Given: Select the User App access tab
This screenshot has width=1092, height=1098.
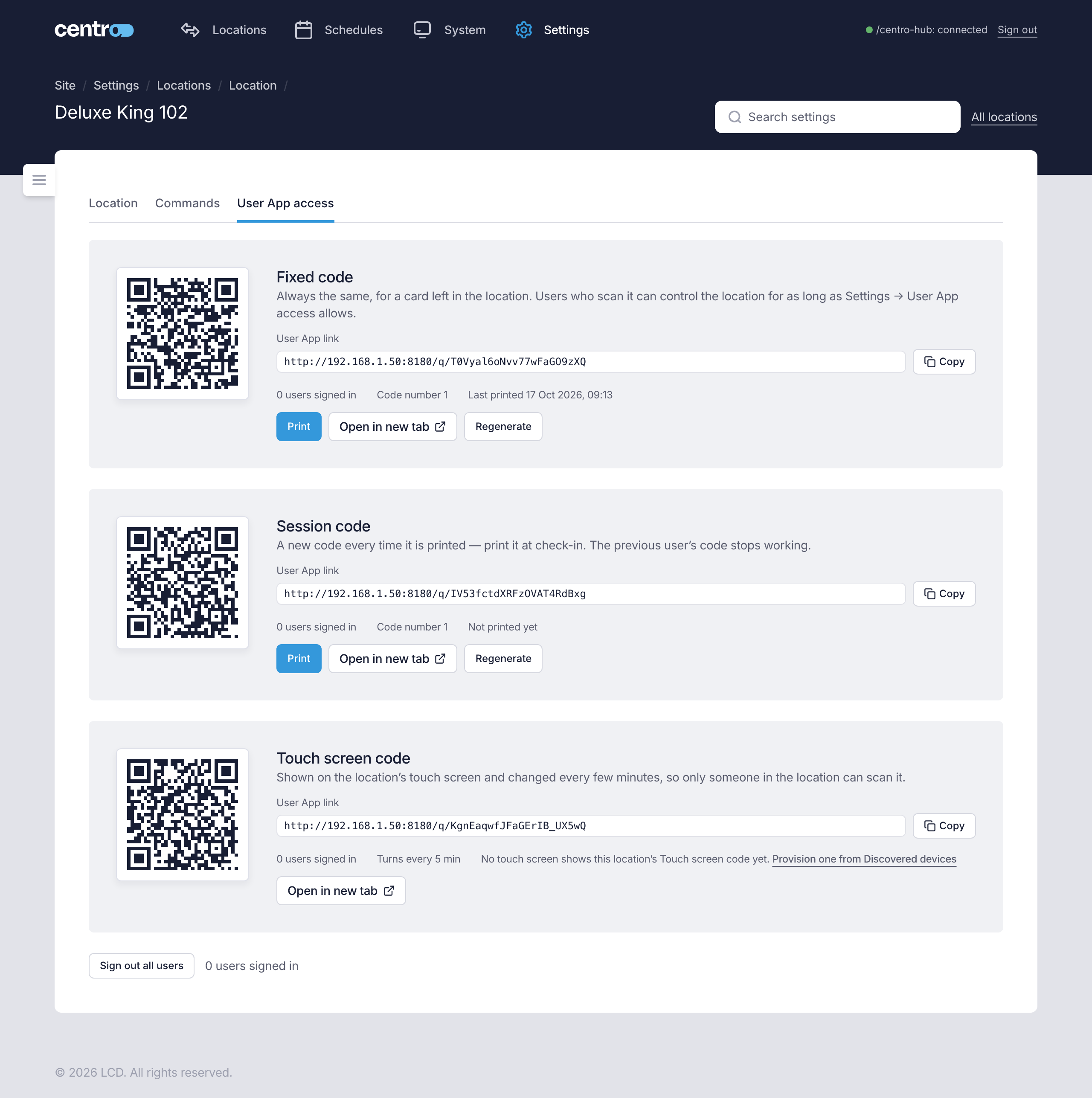Looking at the screenshot, I should click(285, 203).
